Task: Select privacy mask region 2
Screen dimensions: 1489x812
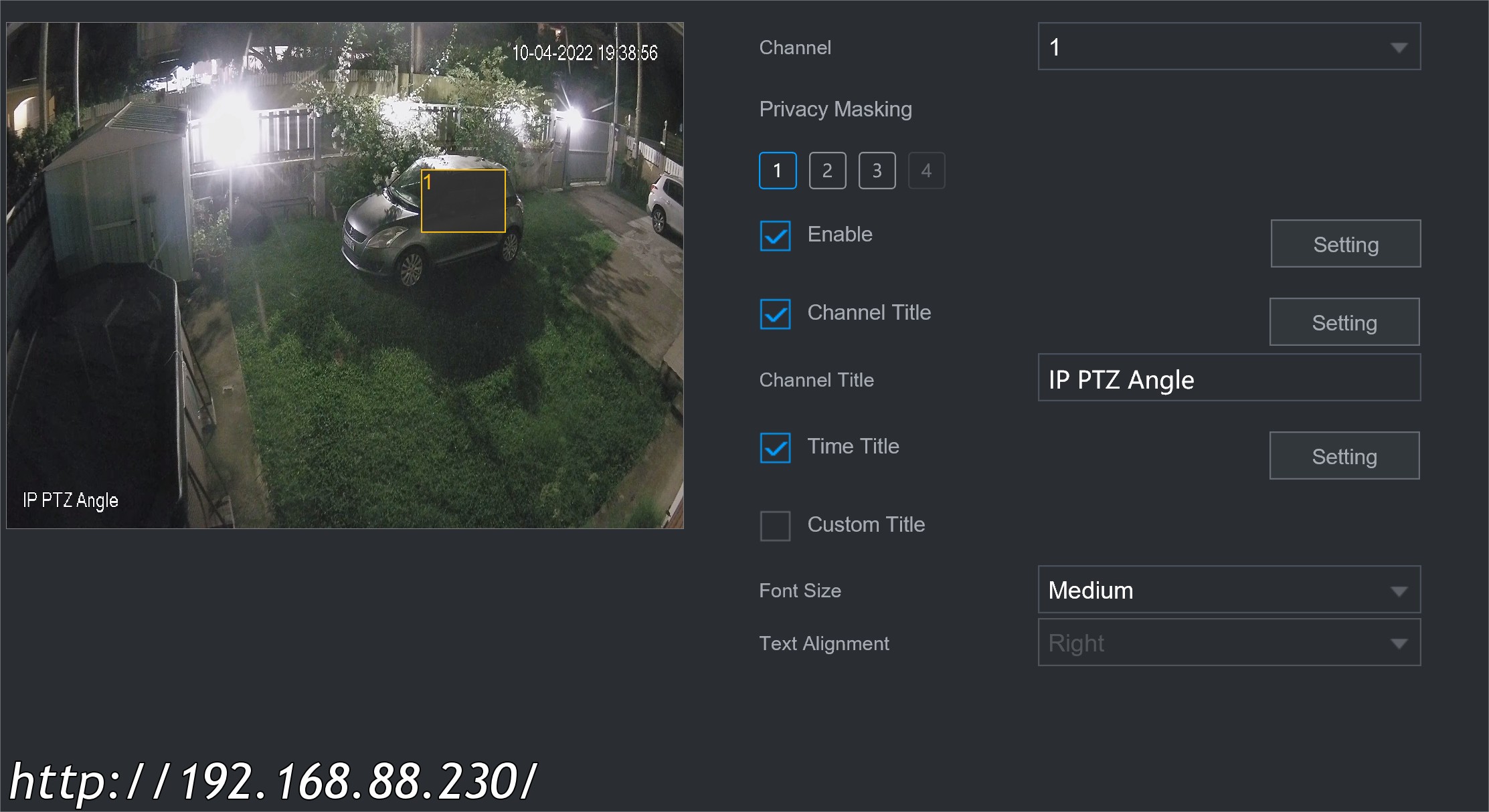Action: [827, 171]
